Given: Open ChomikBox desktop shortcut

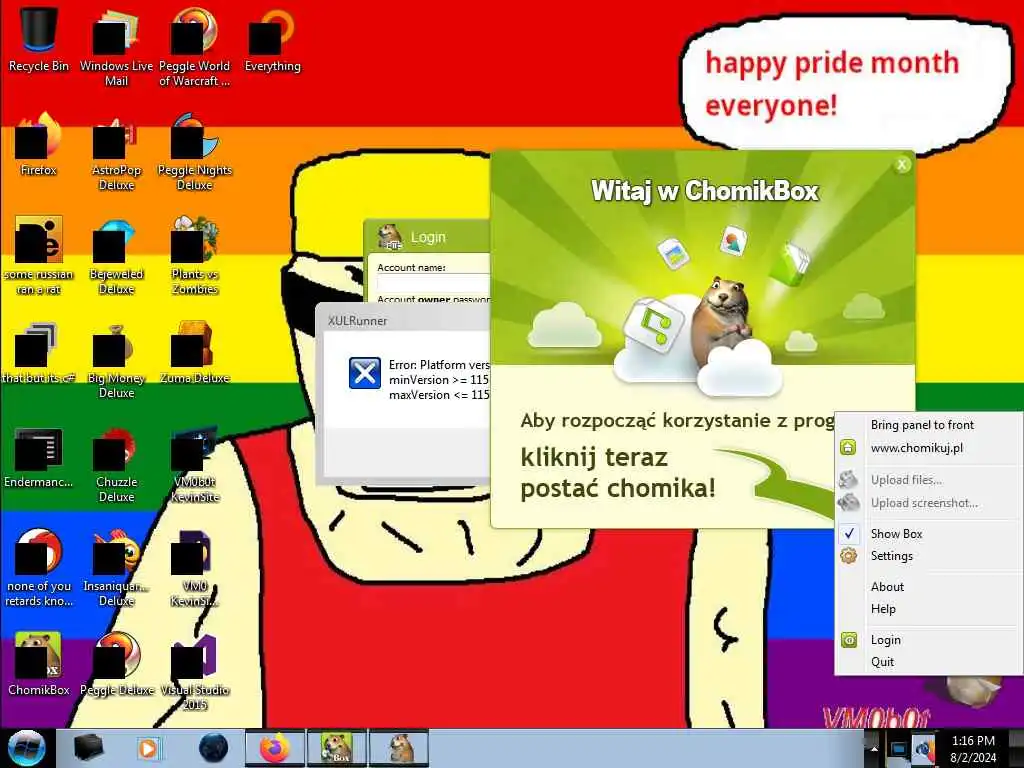Looking at the screenshot, I should point(39,663).
